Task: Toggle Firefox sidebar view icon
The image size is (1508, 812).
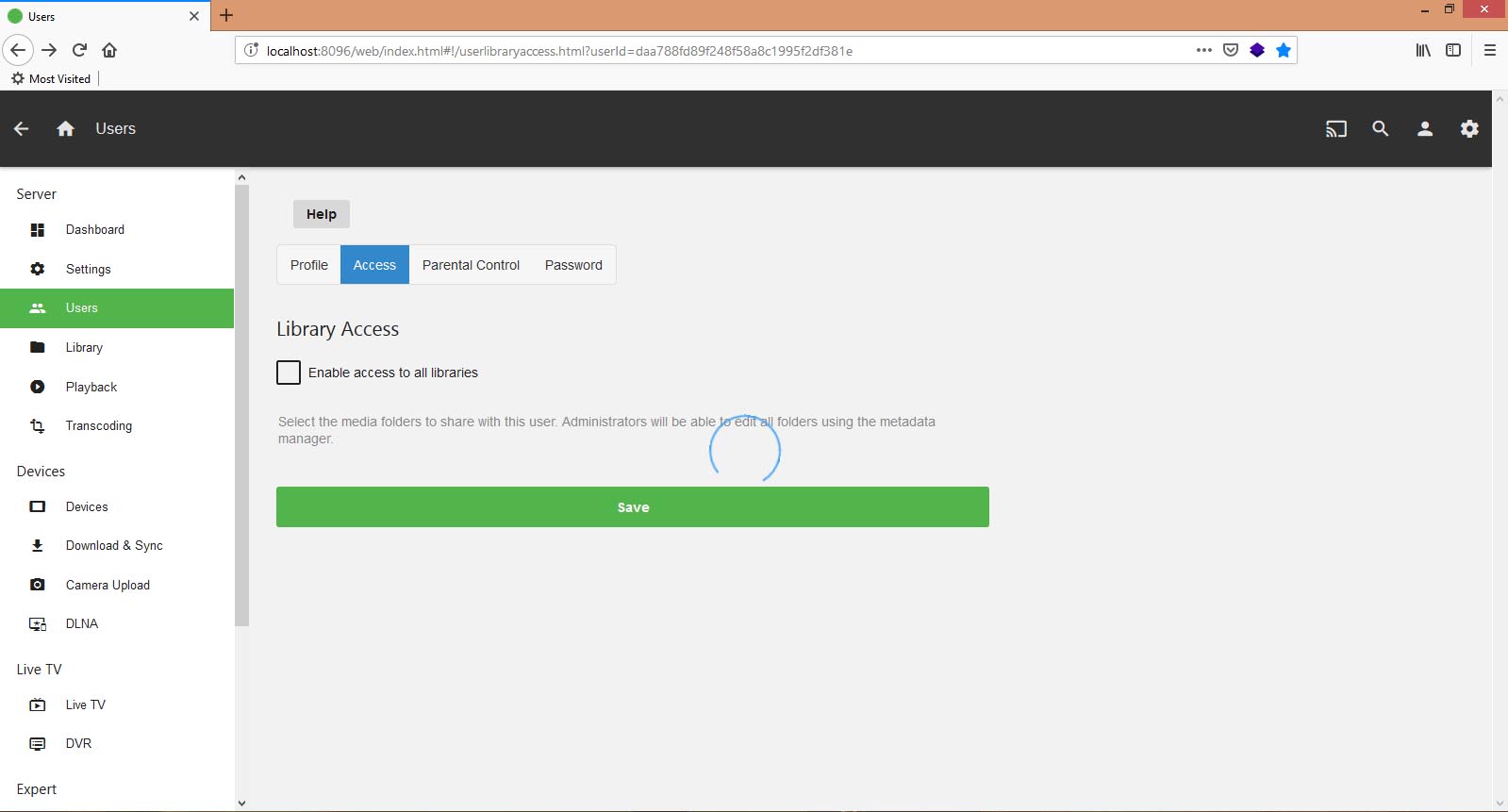Action: click(x=1453, y=51)
